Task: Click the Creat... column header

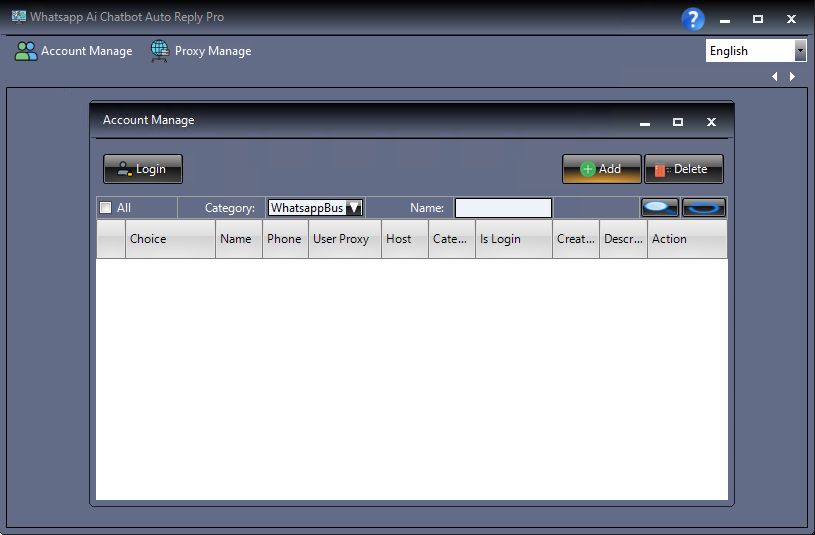Action: point(576,239)
